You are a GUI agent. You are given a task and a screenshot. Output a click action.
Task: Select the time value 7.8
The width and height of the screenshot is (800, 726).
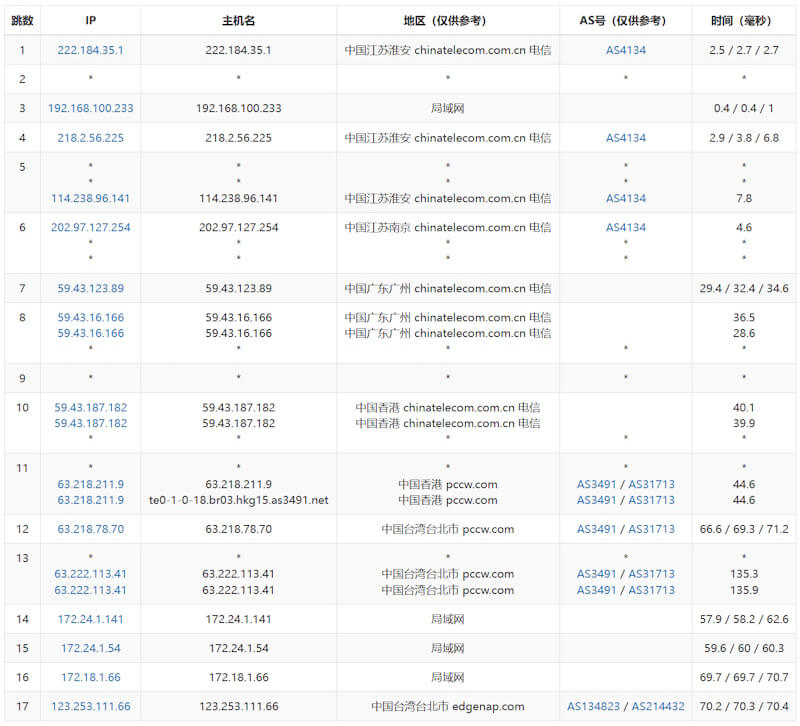tap(744, 198)
